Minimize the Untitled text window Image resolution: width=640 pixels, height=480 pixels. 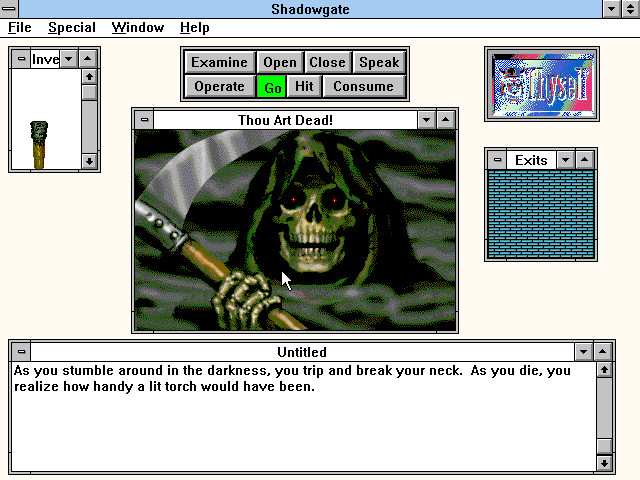pyautogui.click(x=584, y=351)
